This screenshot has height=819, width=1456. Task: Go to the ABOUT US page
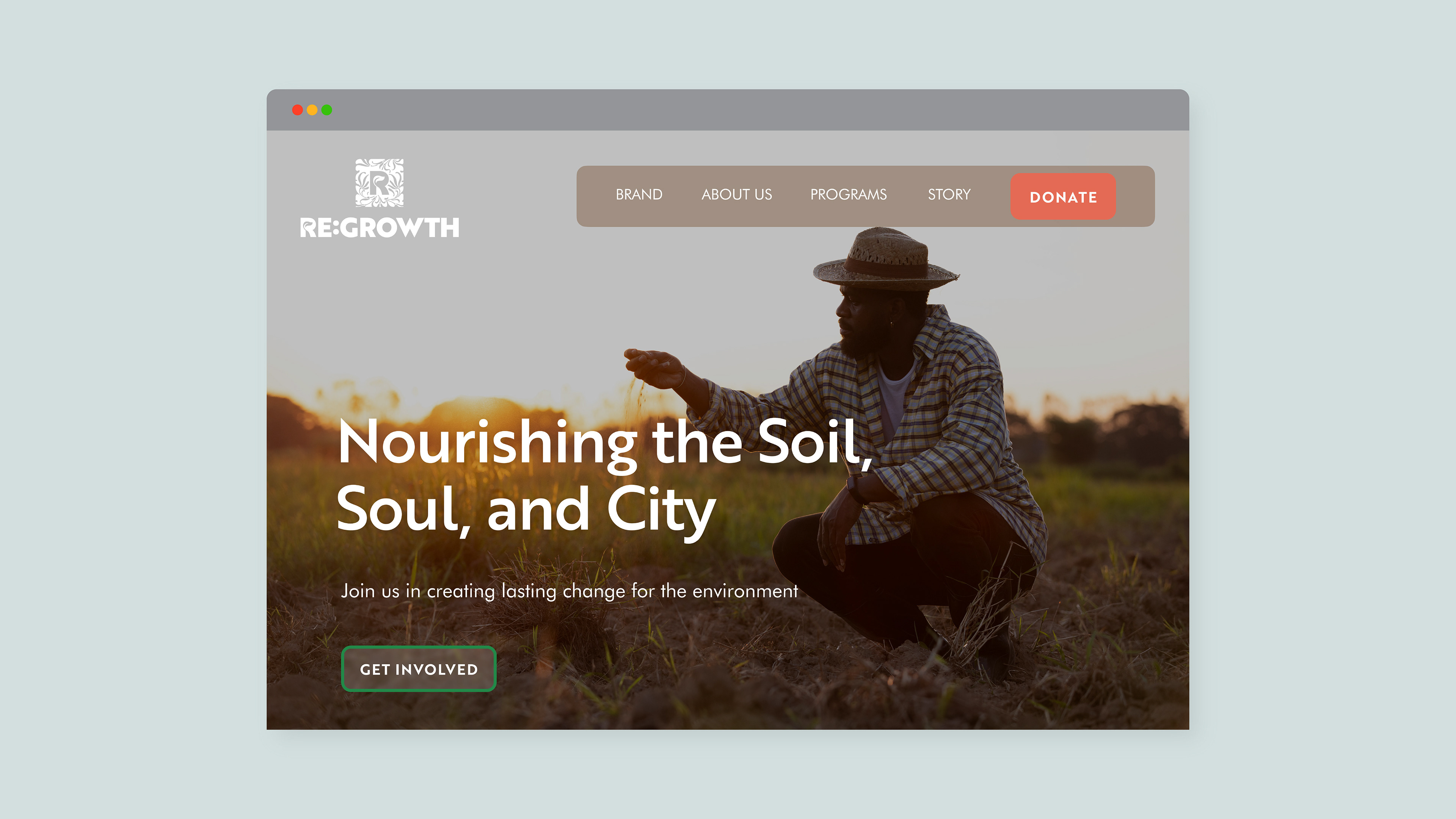coord(736,195)
